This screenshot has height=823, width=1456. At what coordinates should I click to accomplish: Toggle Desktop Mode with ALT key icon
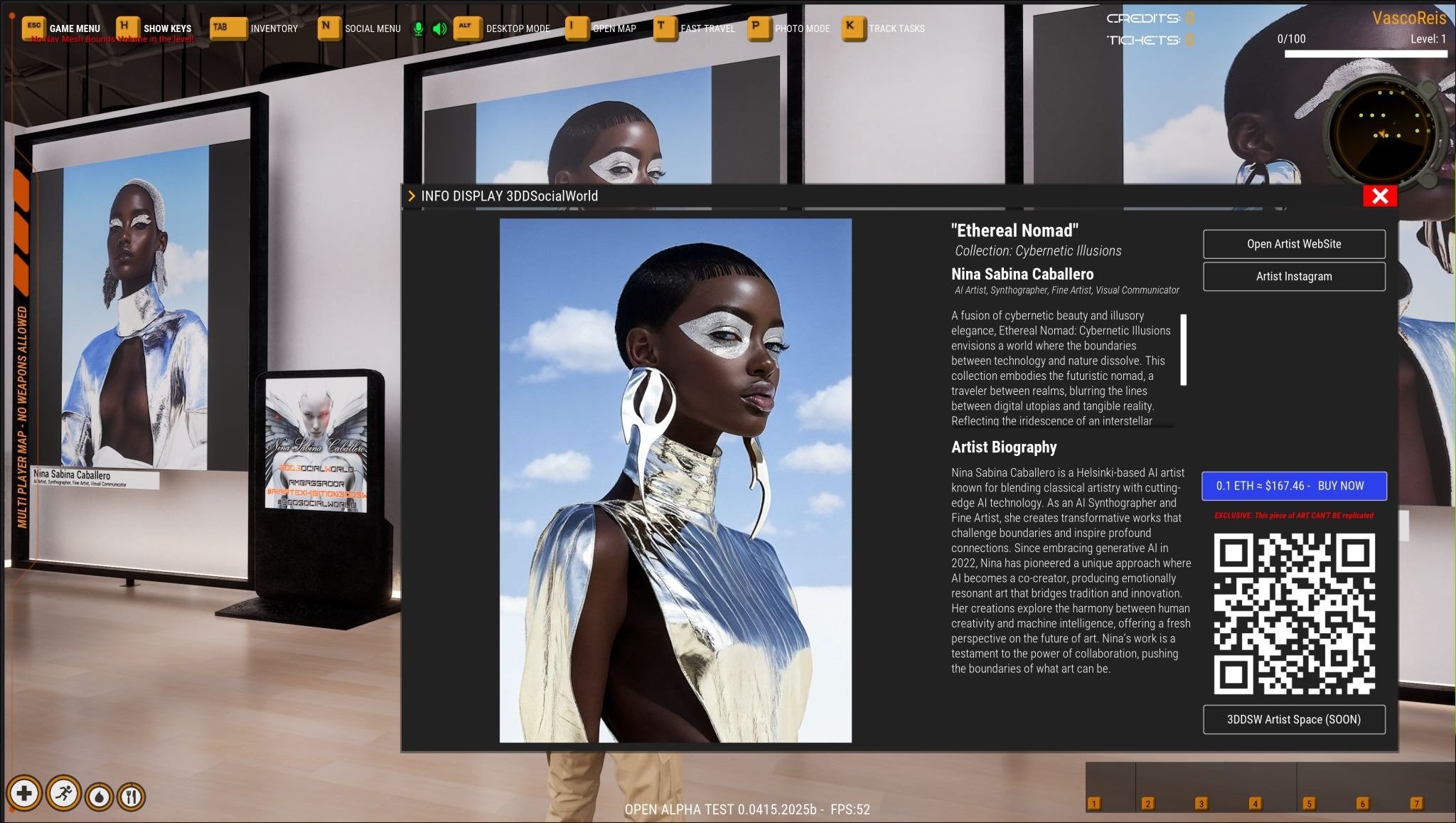pyautogui.click(x=466, y=28)
